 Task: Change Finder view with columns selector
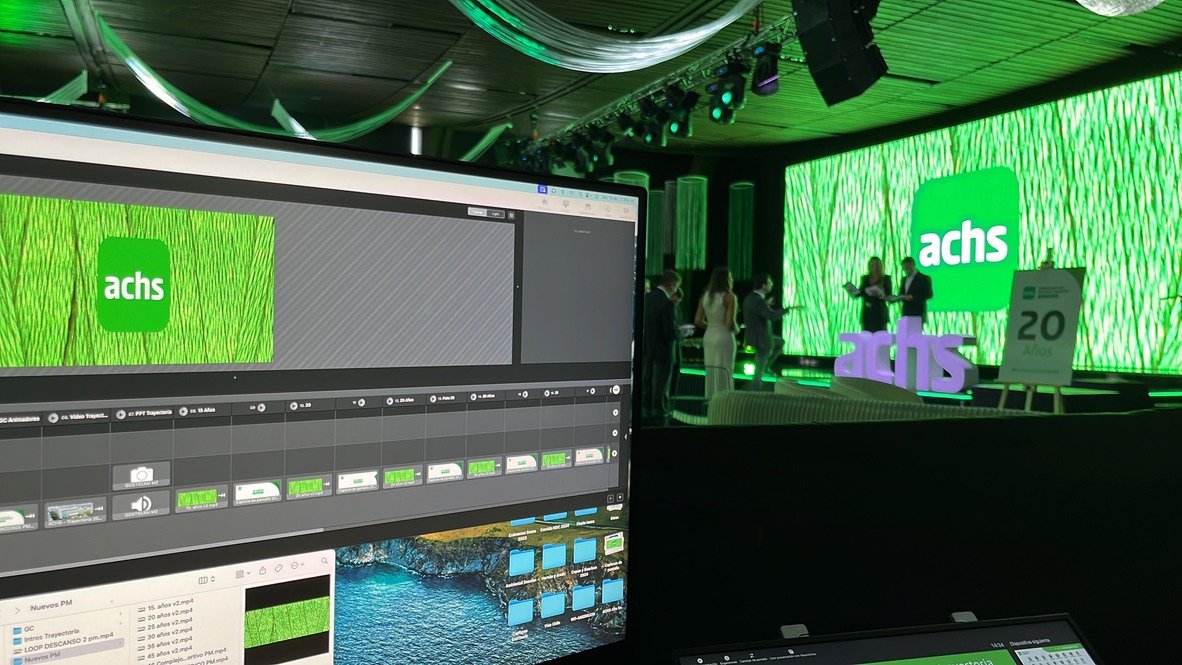click(206, 579)
